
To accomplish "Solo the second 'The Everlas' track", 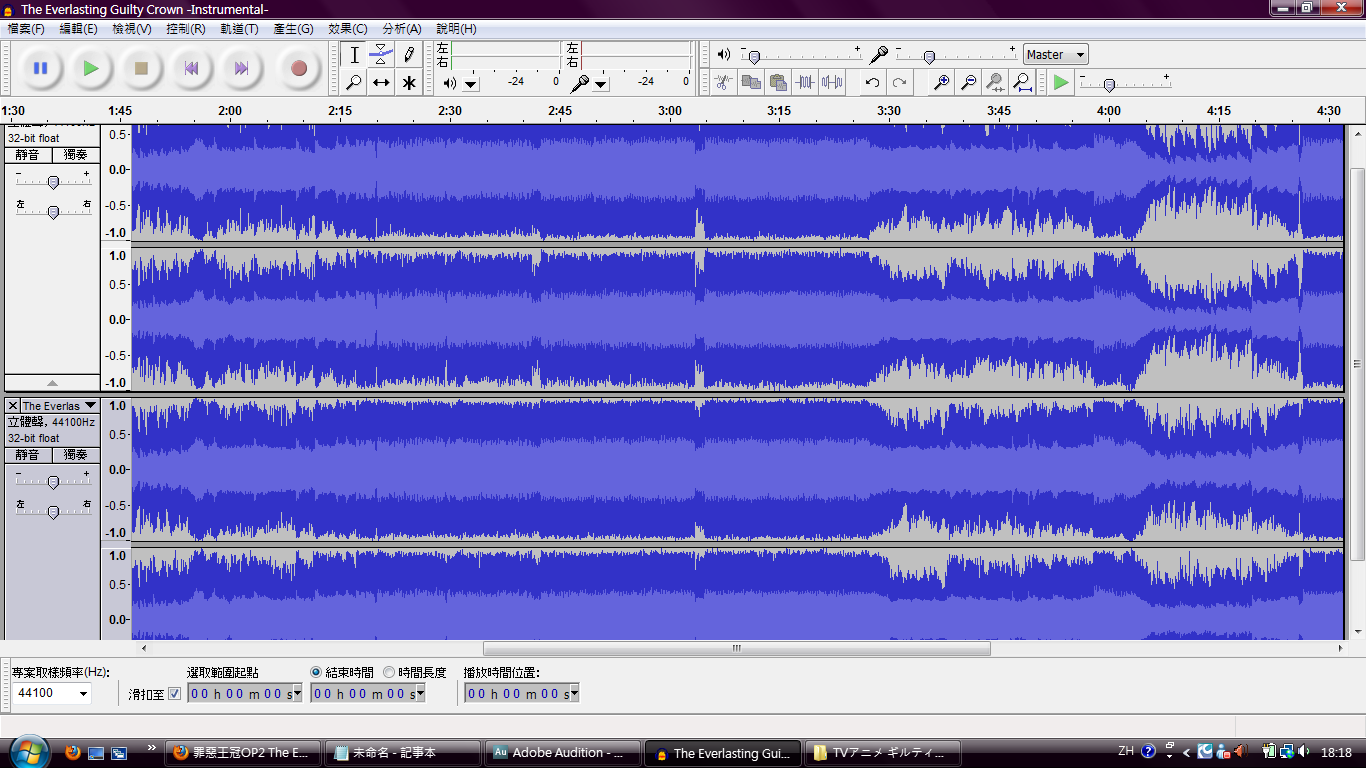I will click(76, 455).
